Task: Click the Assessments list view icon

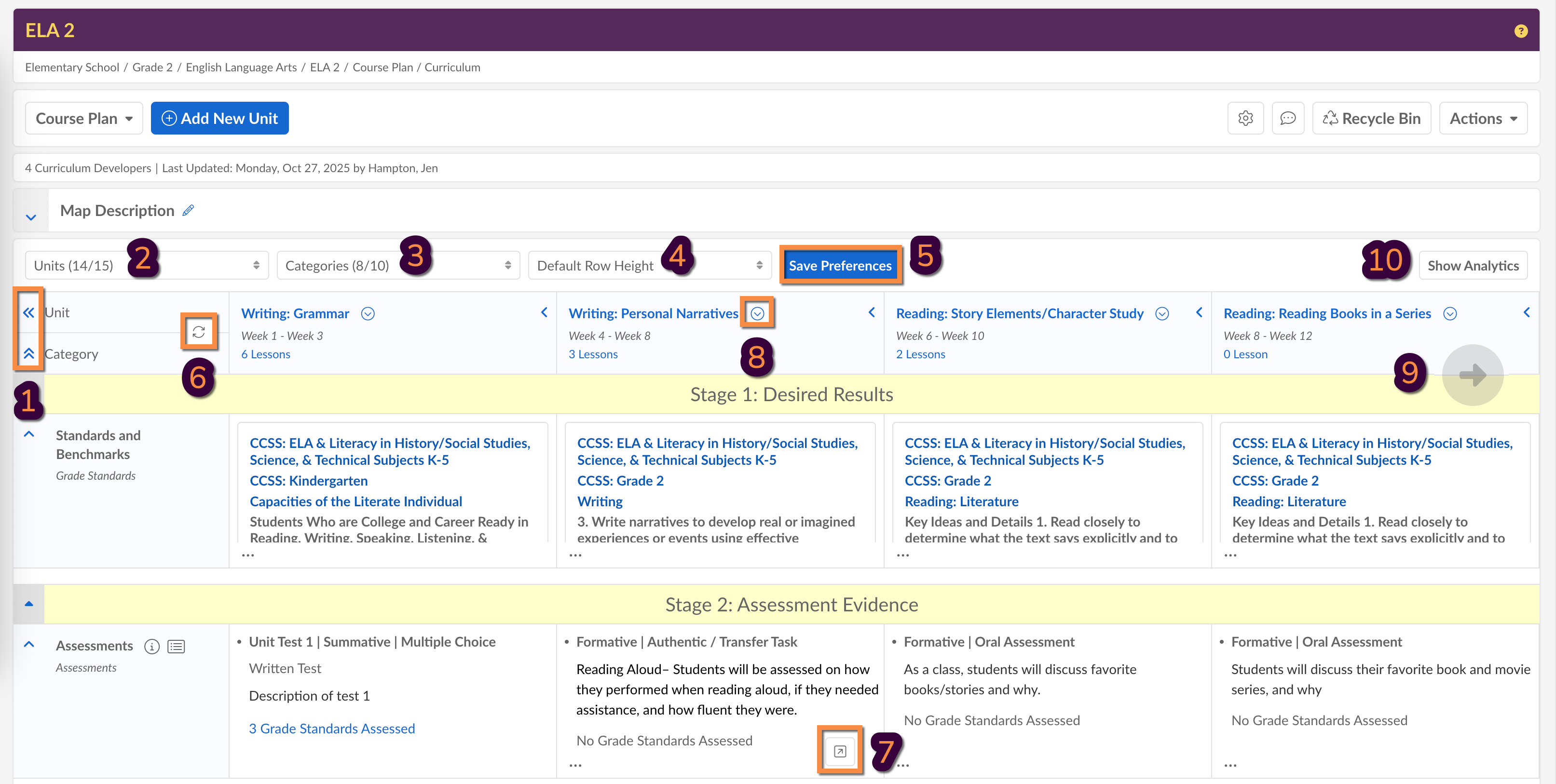Action: (177, 647)
